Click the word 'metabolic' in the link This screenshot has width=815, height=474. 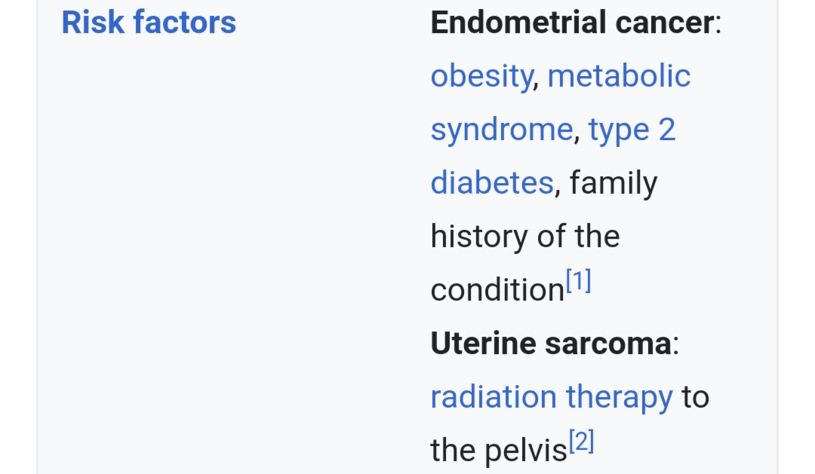619,76
